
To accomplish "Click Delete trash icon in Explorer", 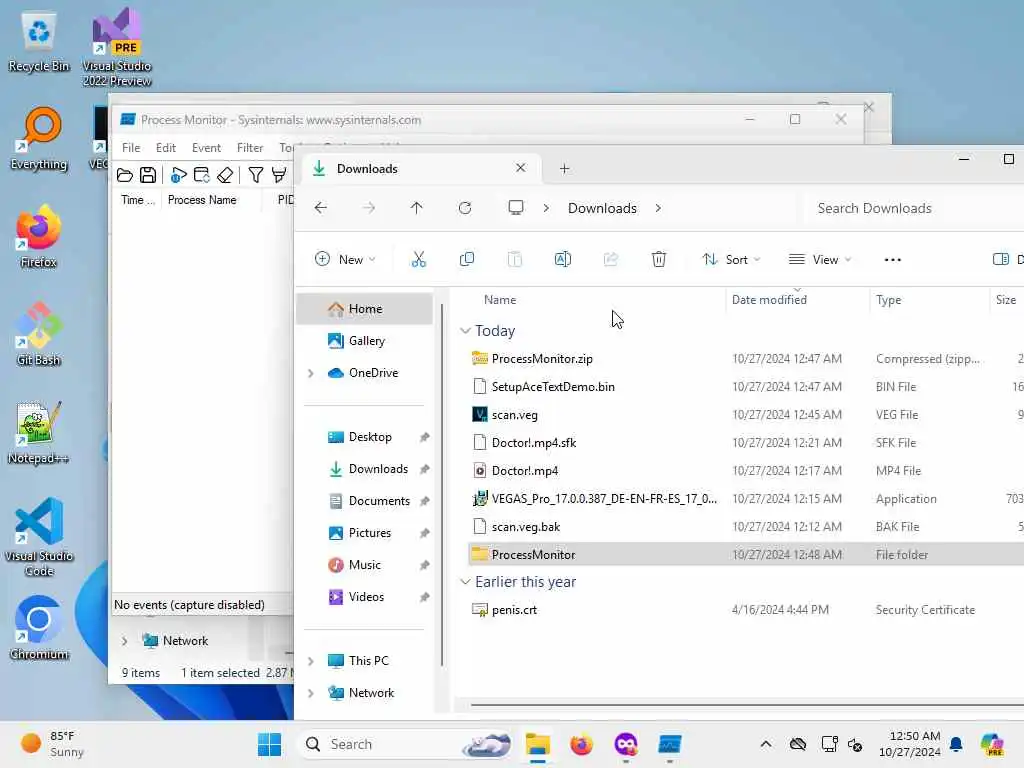I will pos(659,259).
